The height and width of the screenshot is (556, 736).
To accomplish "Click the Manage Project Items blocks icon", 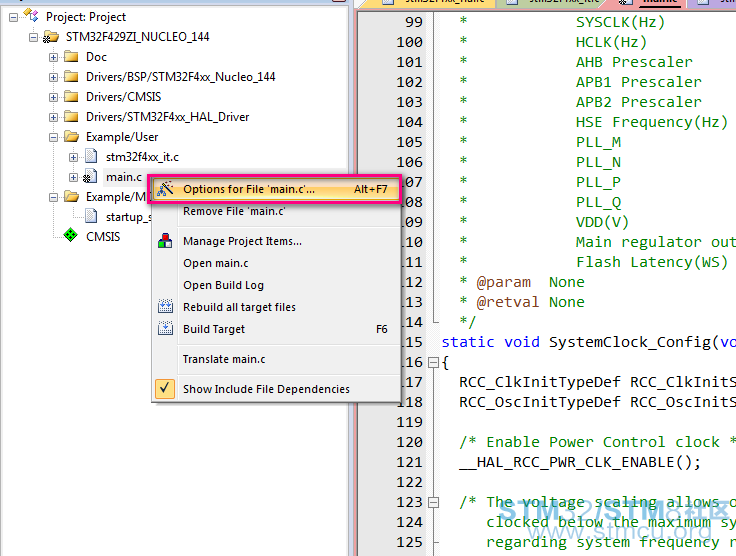I will click(x=165, y=241).
